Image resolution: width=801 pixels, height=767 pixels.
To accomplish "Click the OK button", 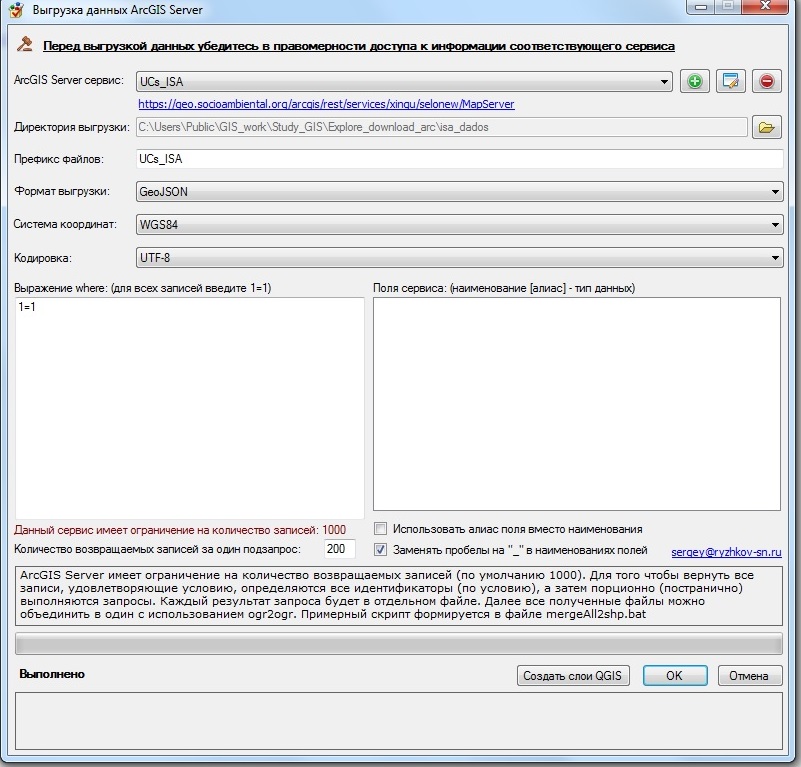I will click(674, 676).
